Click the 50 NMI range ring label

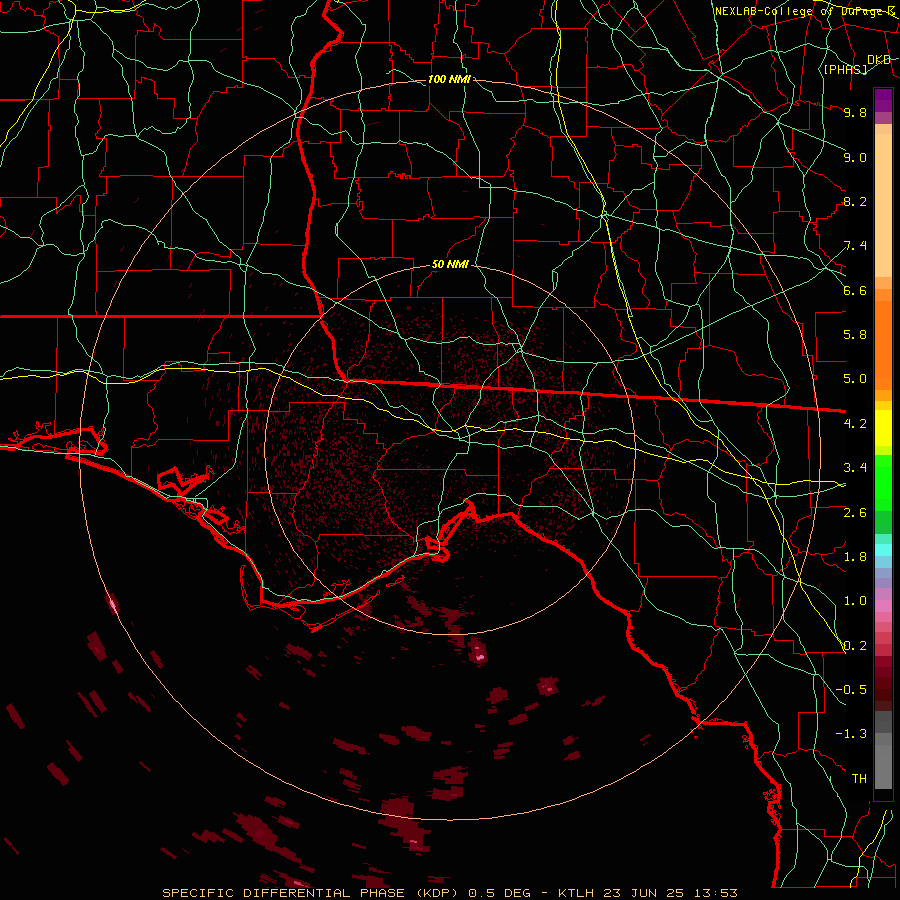[451, 265]
